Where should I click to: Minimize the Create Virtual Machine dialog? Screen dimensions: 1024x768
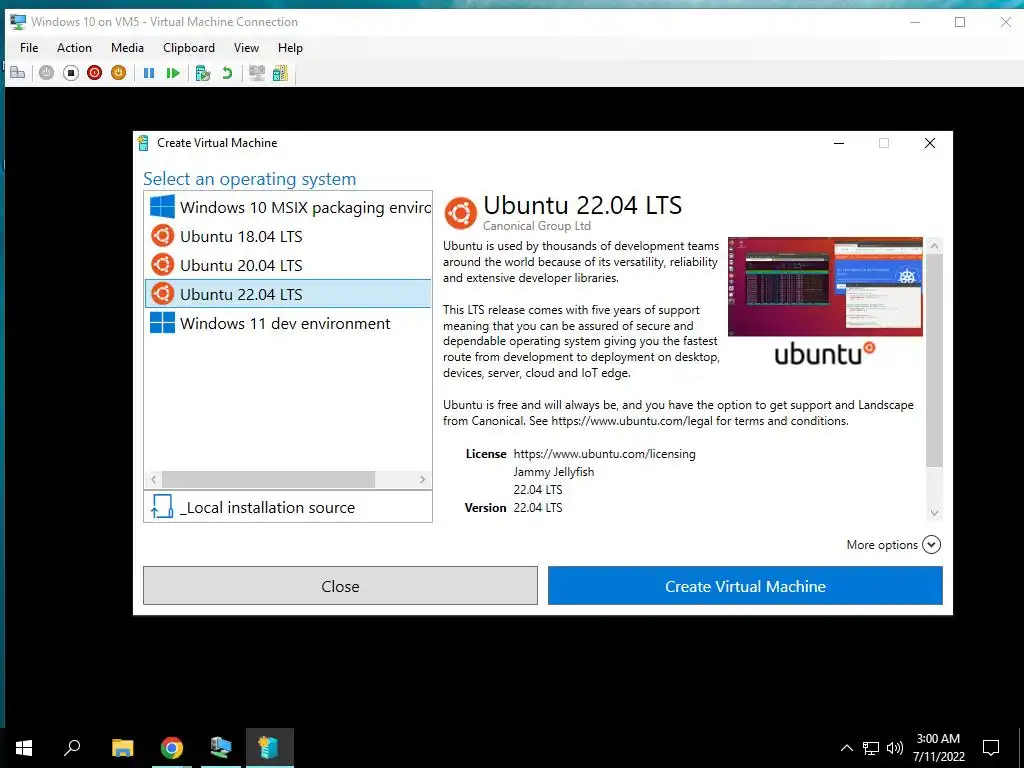point(839,143)
